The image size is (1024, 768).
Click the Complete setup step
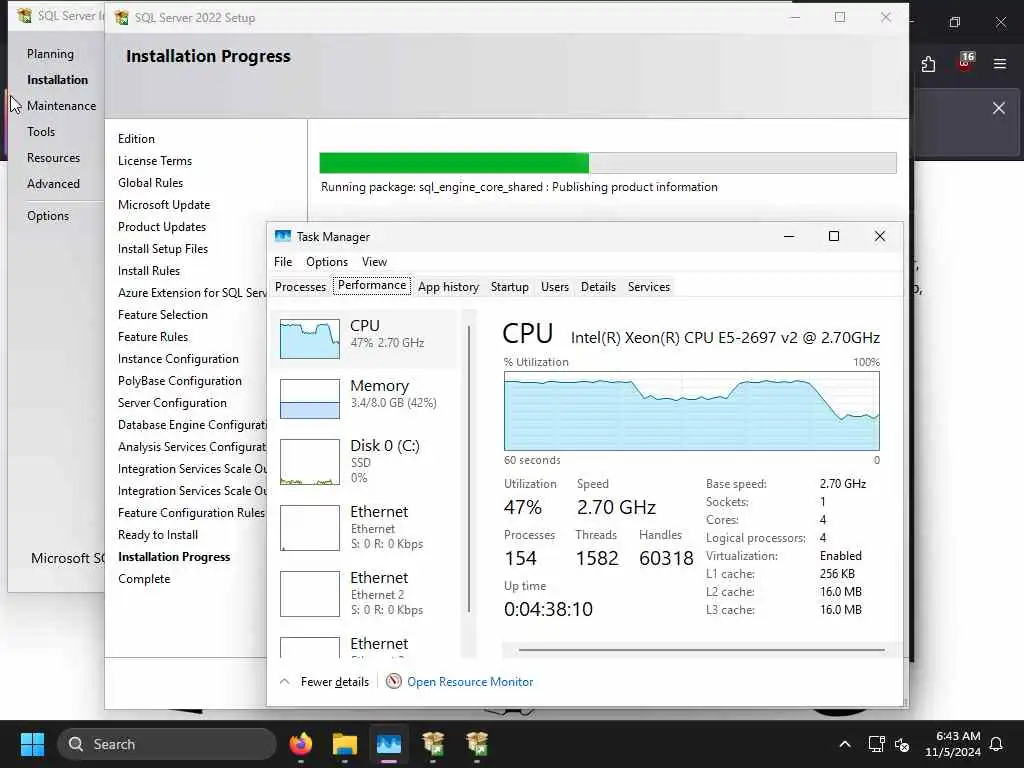(144, 579)
